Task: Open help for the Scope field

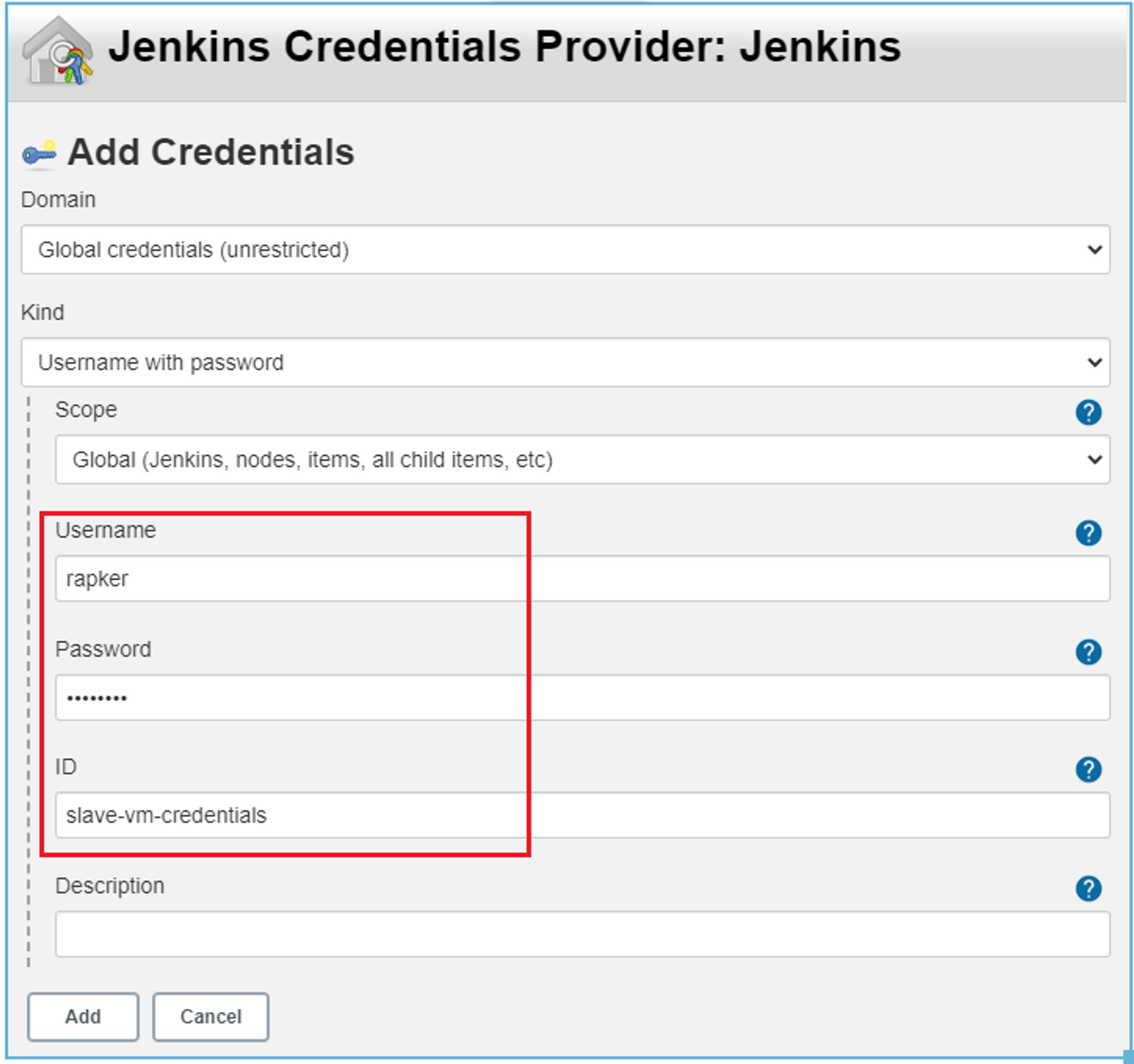Action: [x=1088, y=412]
